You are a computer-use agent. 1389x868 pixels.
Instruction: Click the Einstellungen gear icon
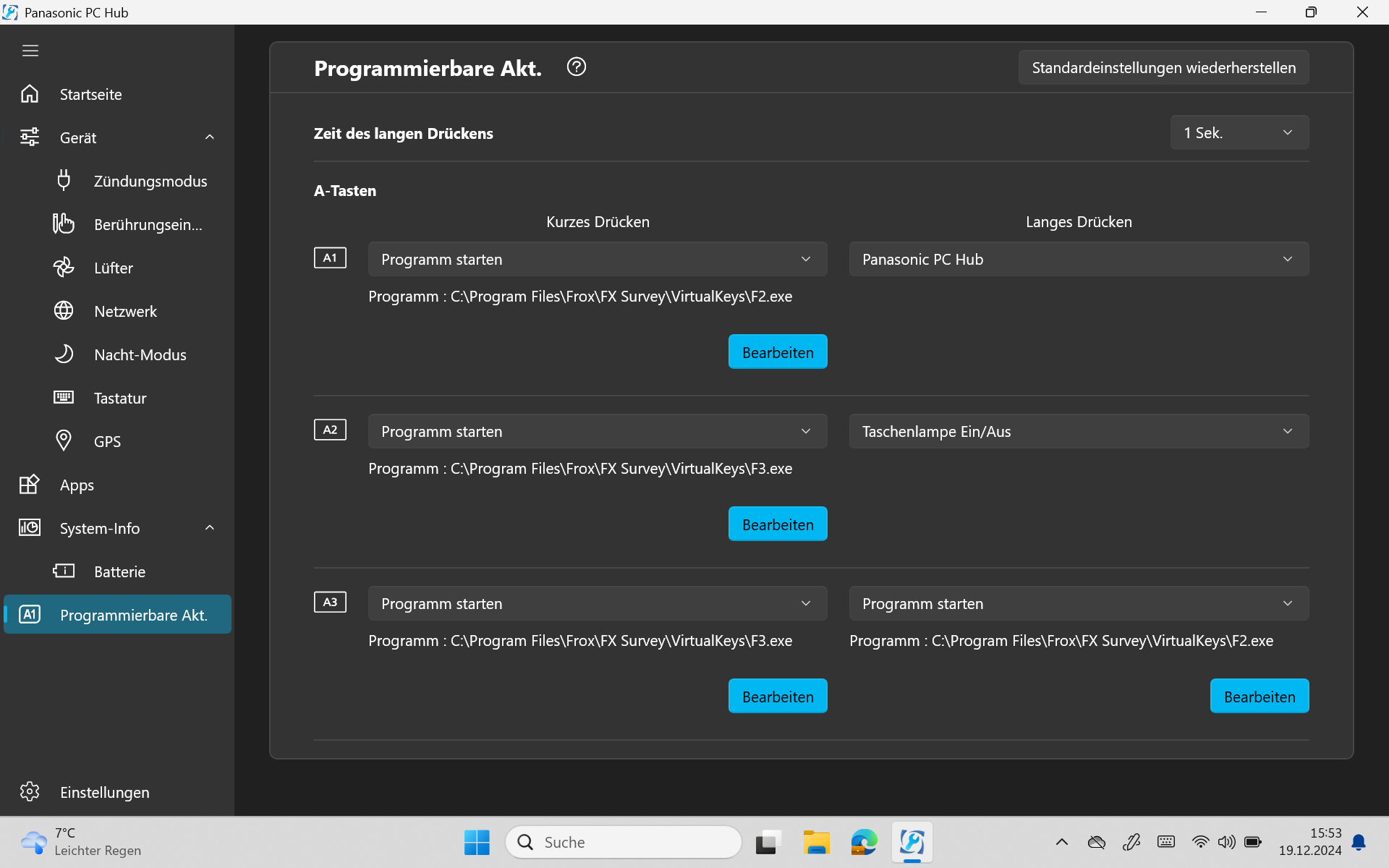30,791
